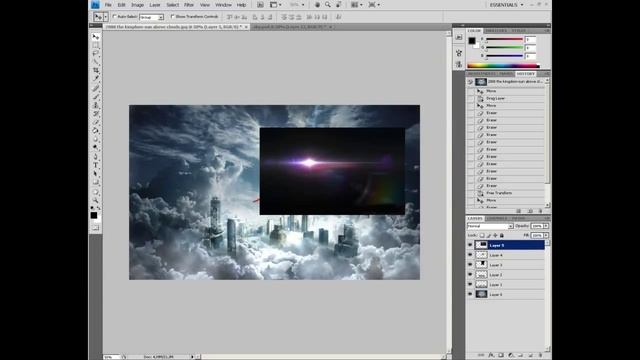Click the Hand tool in application bar
Screen dimensions: 640x360
coord(318,5)
